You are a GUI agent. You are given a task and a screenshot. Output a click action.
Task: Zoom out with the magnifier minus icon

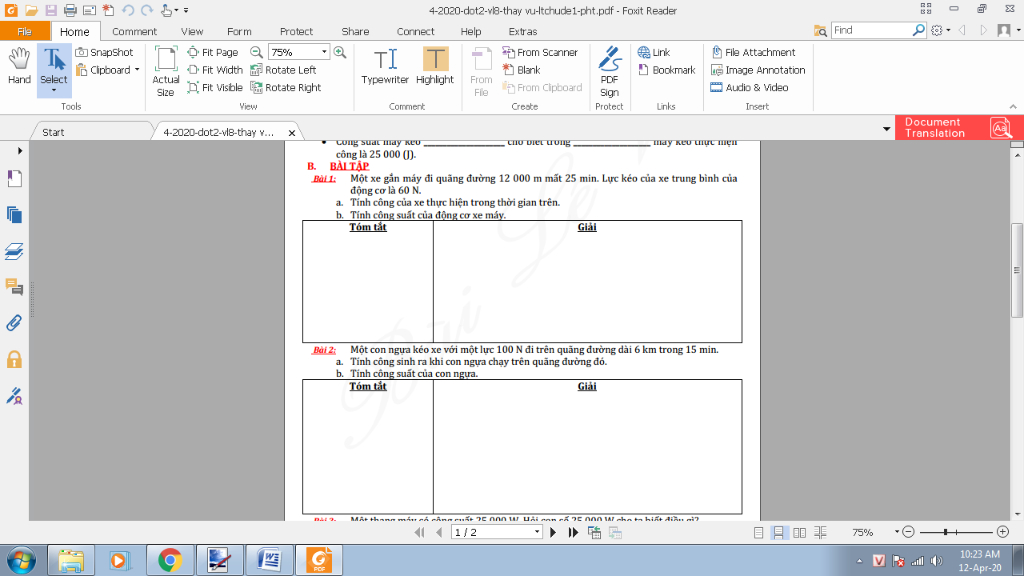[x=257, y=52]
